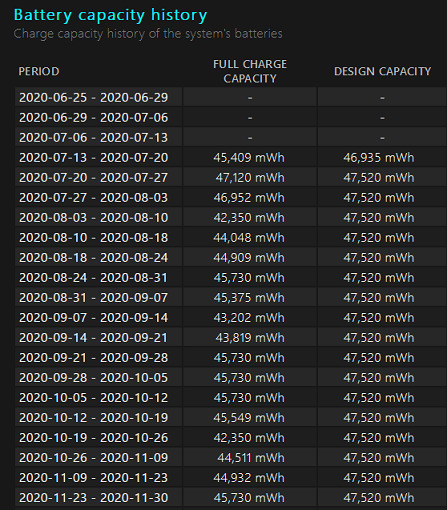The height and width of the screenshot is (510, 447).
Task: Select period 2020-08-24 - 2020-08-31
Action: point(94,278)
